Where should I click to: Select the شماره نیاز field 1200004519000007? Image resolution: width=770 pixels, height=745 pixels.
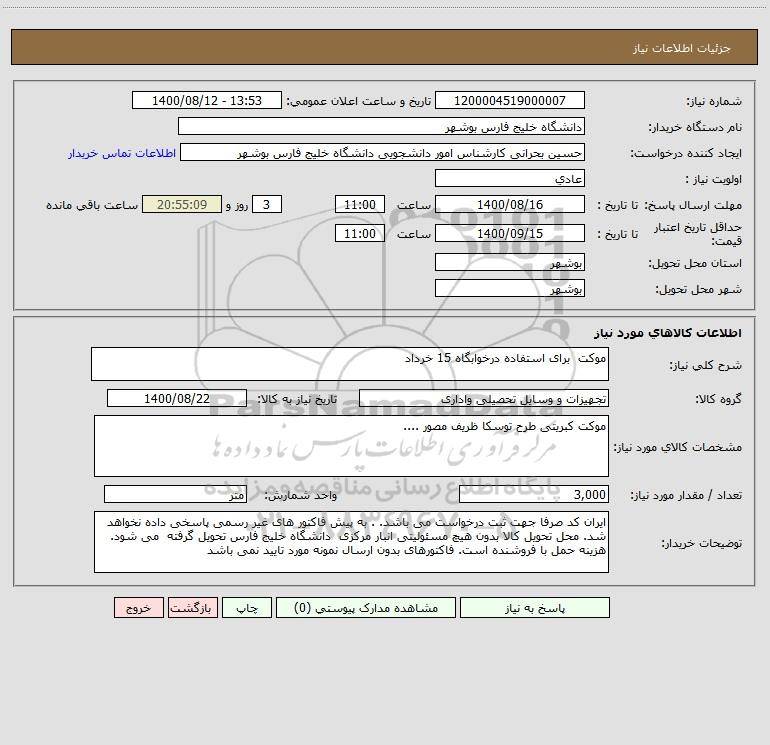(x=510, y=100)
